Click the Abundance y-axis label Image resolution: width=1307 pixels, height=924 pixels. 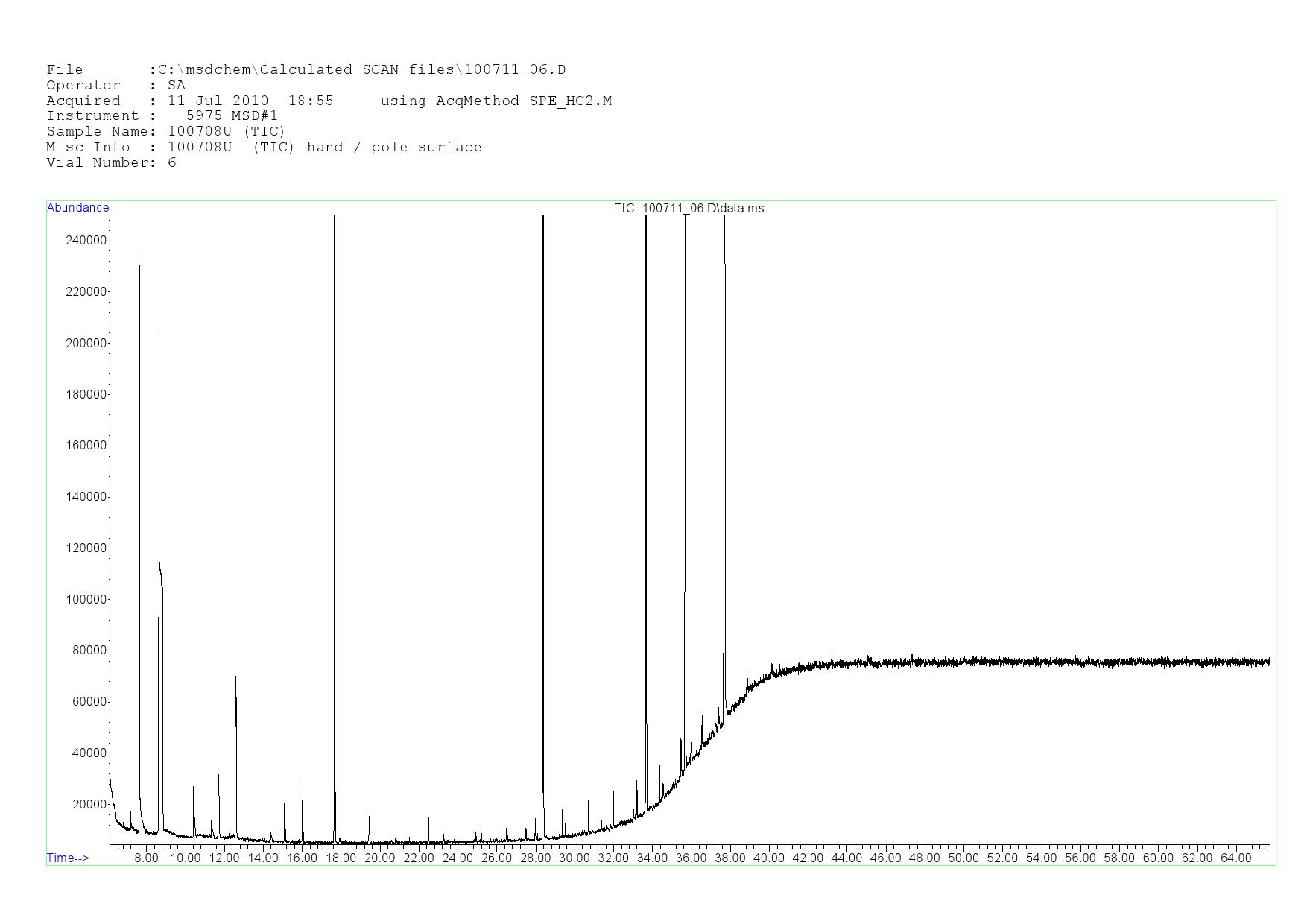coord(77,208)
